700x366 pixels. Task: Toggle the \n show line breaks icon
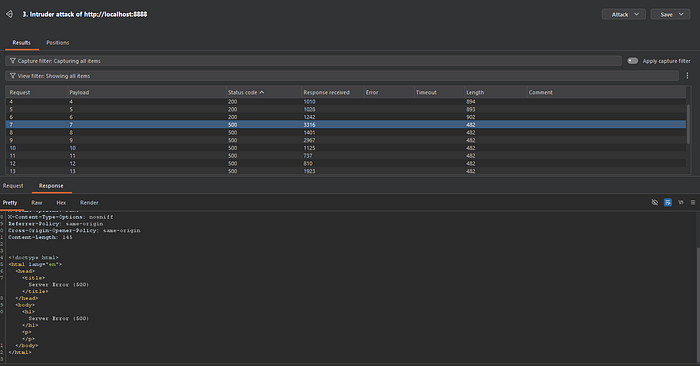[x=681, y=203]
